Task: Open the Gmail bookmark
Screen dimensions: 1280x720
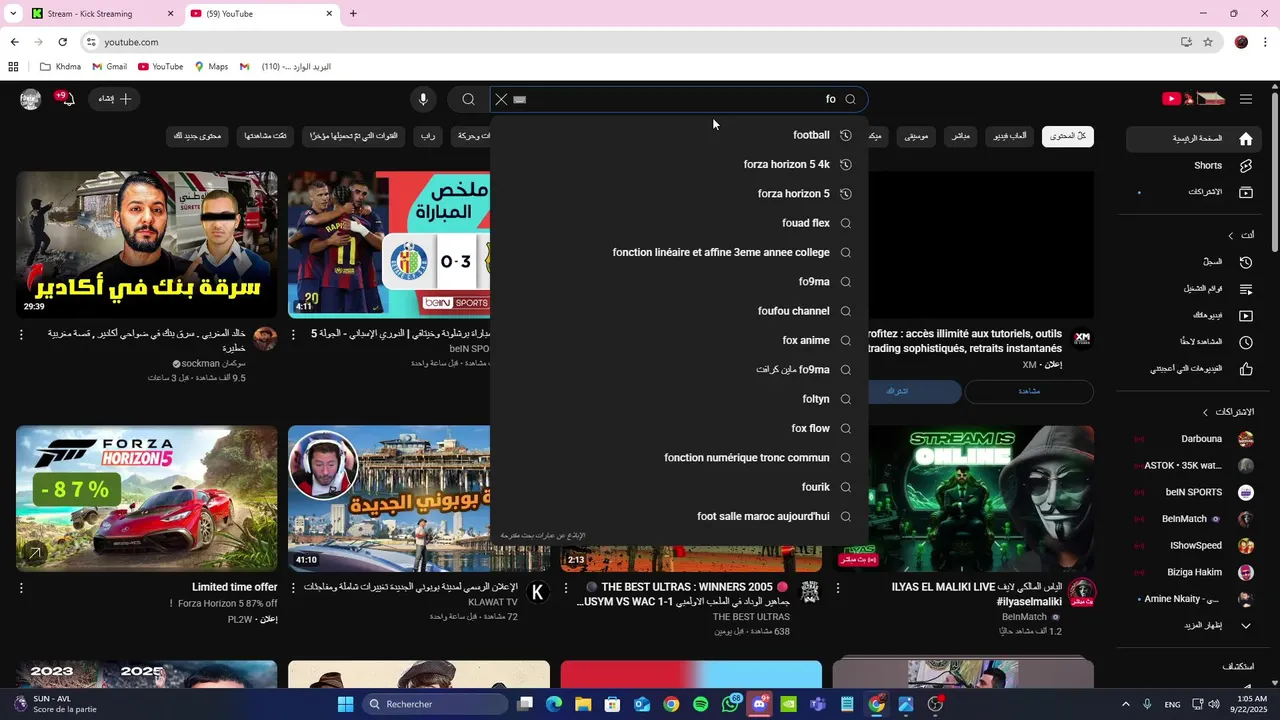Action: tap(109, 67)
